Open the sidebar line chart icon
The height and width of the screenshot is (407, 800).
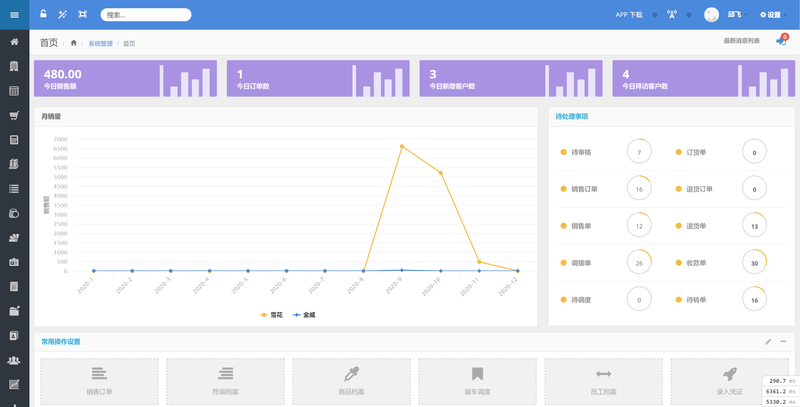14,385
